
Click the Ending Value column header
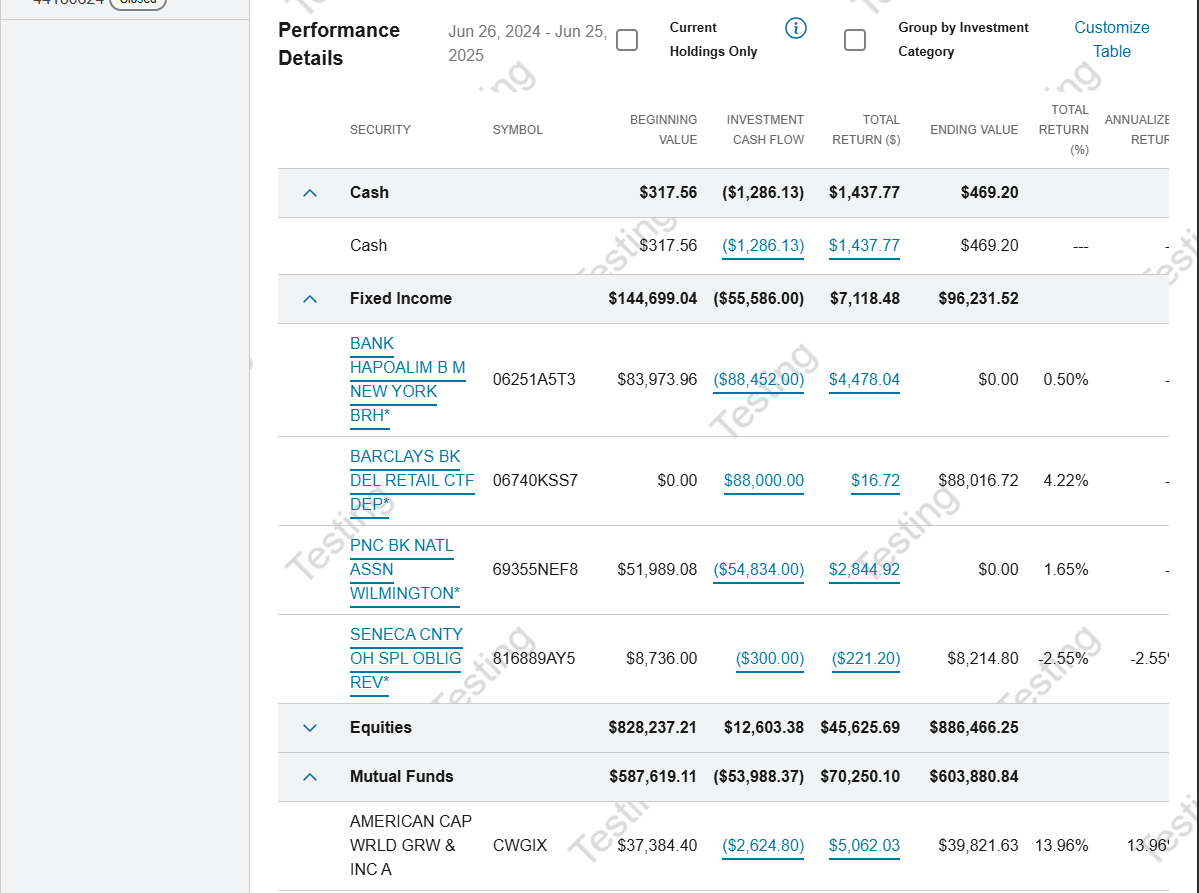coord(973,130)
